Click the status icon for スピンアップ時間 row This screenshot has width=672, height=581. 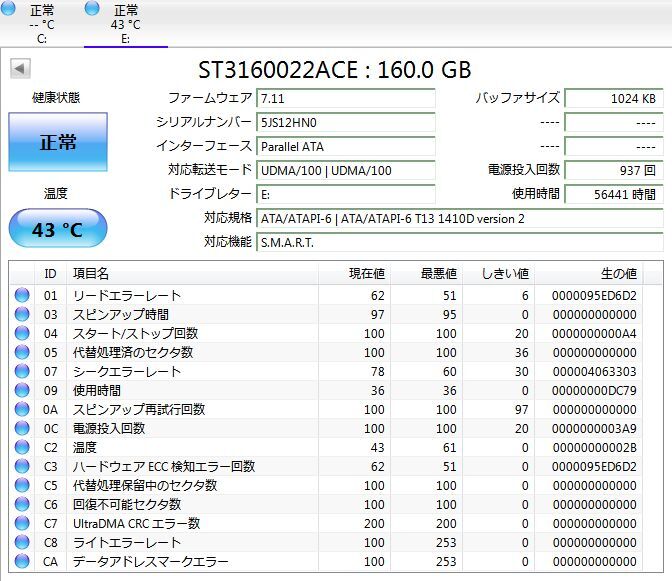click(22, 315)
